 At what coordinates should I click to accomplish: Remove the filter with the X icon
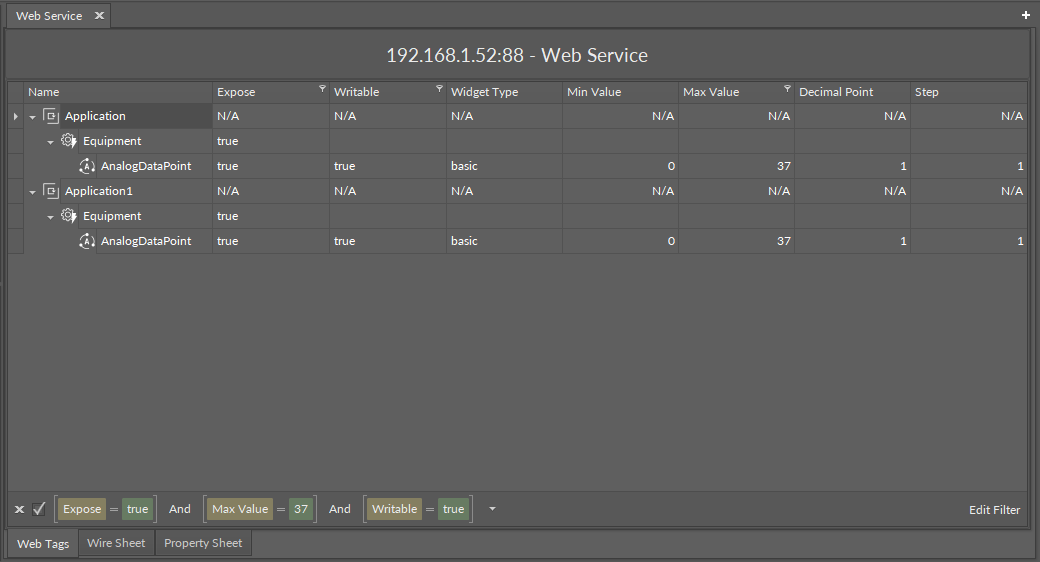click(x=19, y=509)
